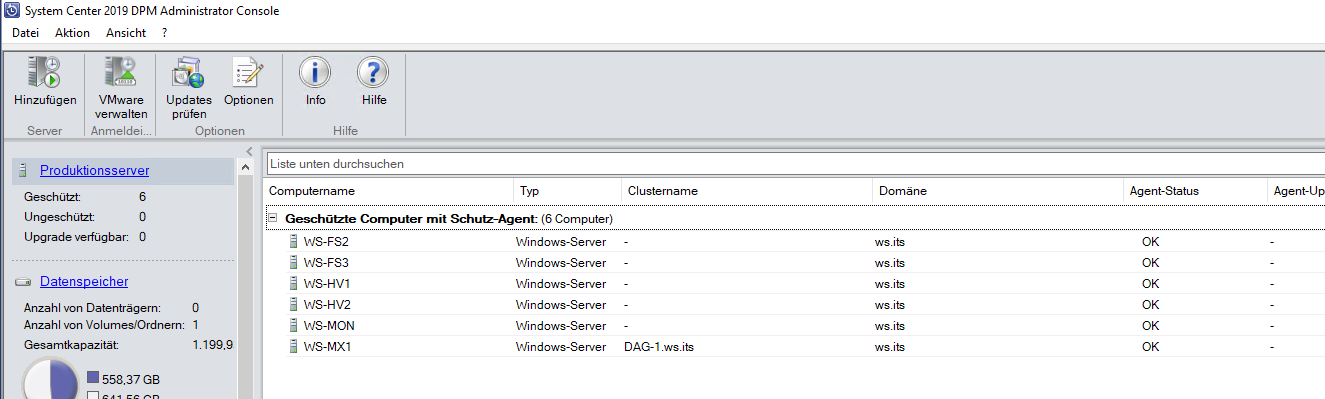Image resolution: width=1325 pixels, height=399 pixels.
Task: Sort by Typ column header
Action: tap(568, 191)
